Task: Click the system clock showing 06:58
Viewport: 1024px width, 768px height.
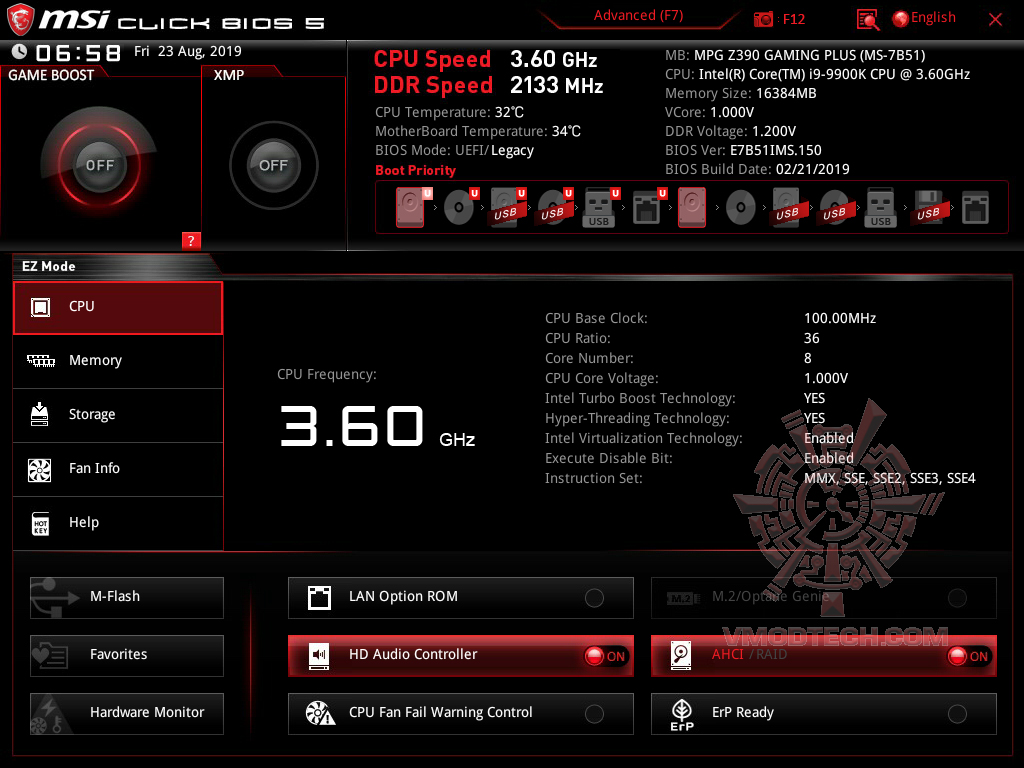Action: click(78, 52)
